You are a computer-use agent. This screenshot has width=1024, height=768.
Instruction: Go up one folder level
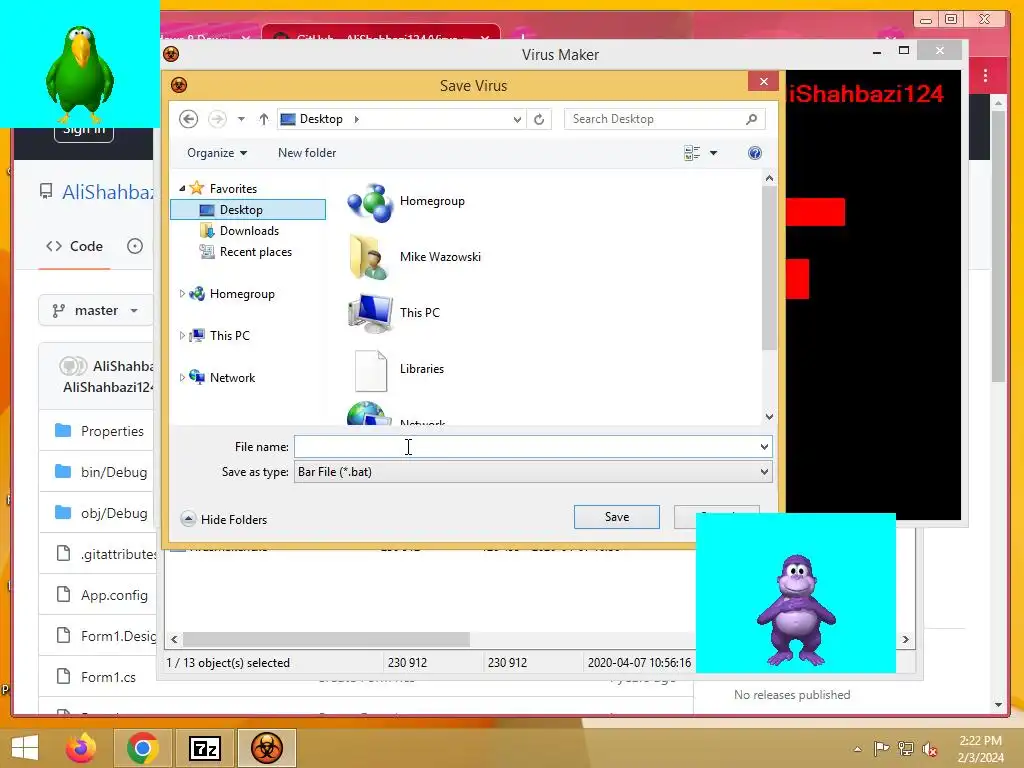pos(263,119)
